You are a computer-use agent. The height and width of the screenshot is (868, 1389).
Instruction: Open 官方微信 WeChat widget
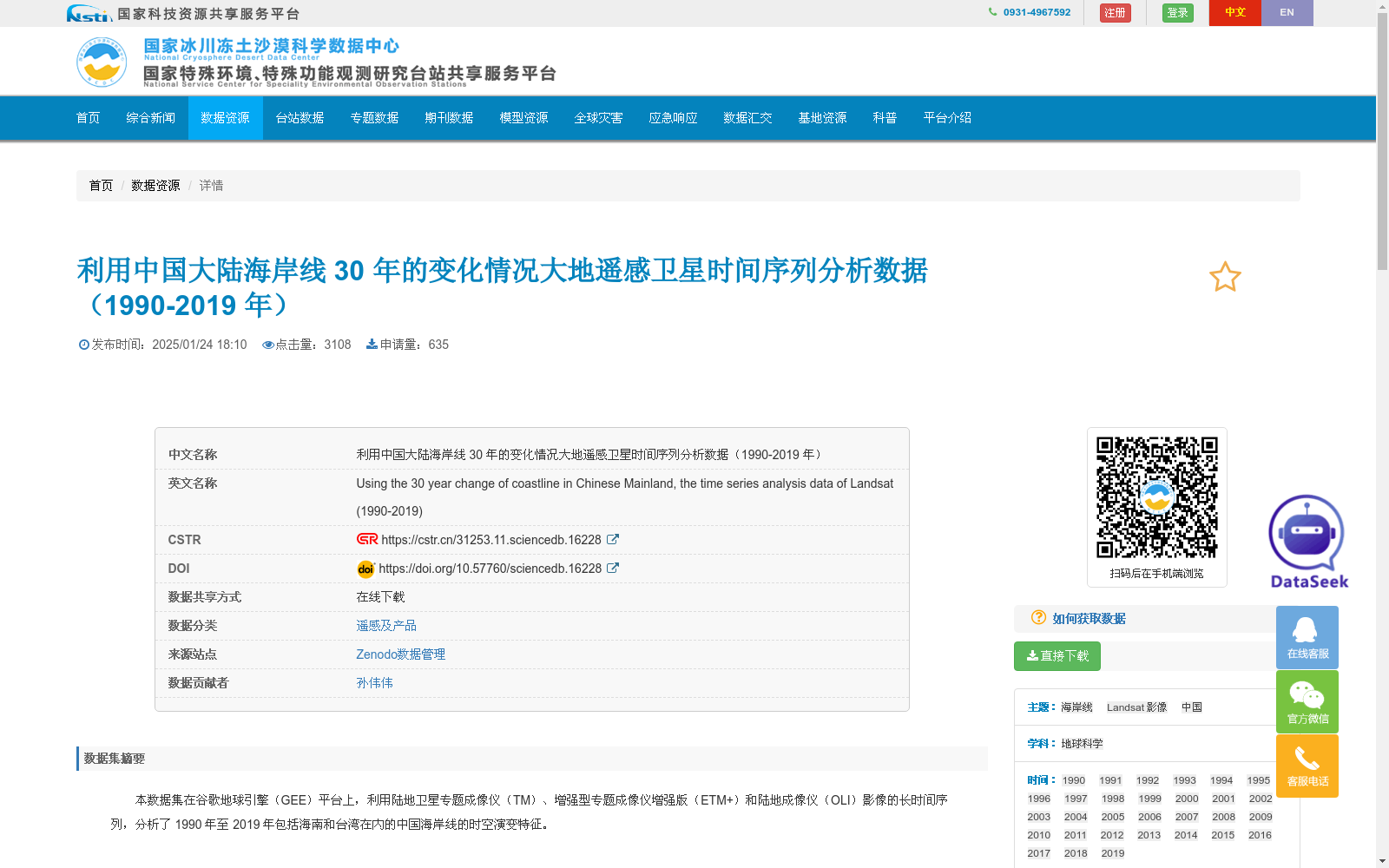[x=1307, y=701]
